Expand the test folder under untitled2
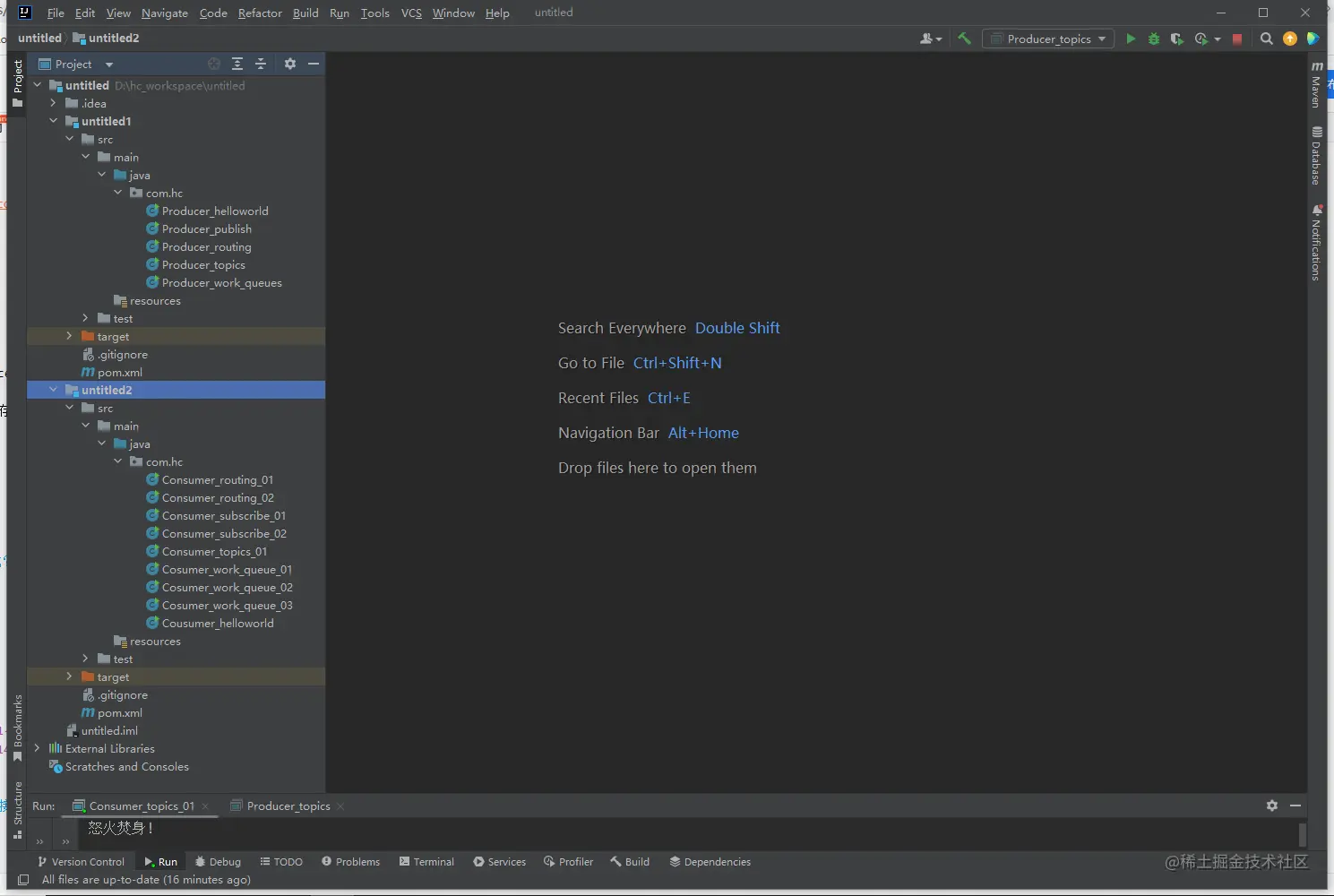This screenshot has width=1334, height=896. 86,659
